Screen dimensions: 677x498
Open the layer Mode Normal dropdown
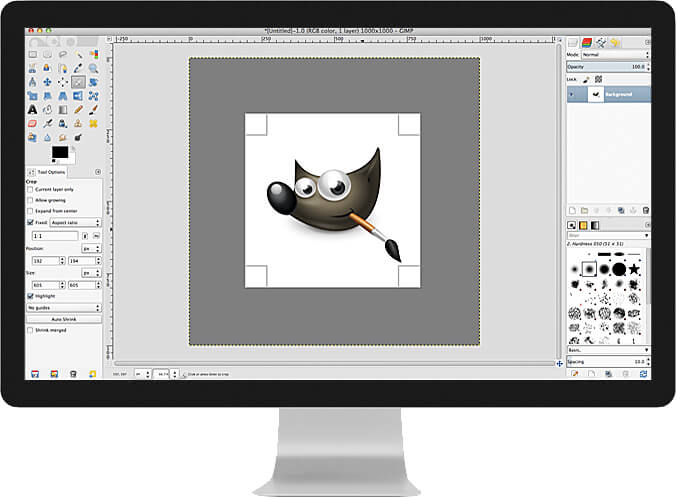tap(615, 55)
